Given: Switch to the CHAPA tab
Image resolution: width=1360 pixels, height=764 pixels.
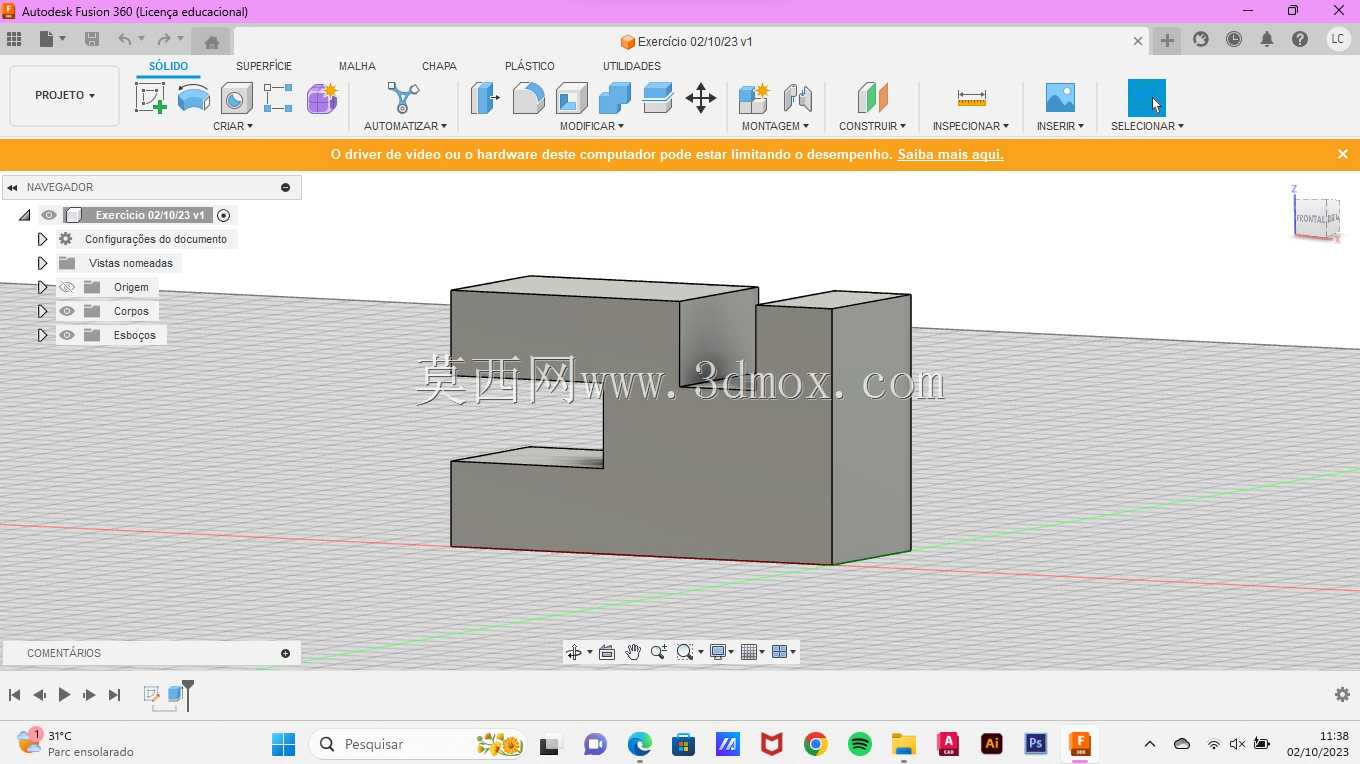Looking at the screenshot, I should click(x=439, y=66).
